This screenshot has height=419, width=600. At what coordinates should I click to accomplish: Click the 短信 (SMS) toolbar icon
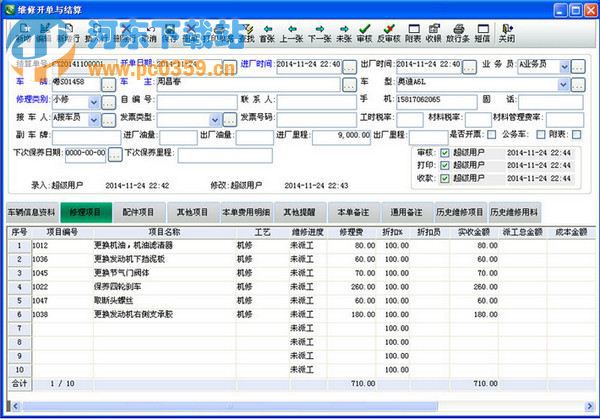tap(482, 33)
